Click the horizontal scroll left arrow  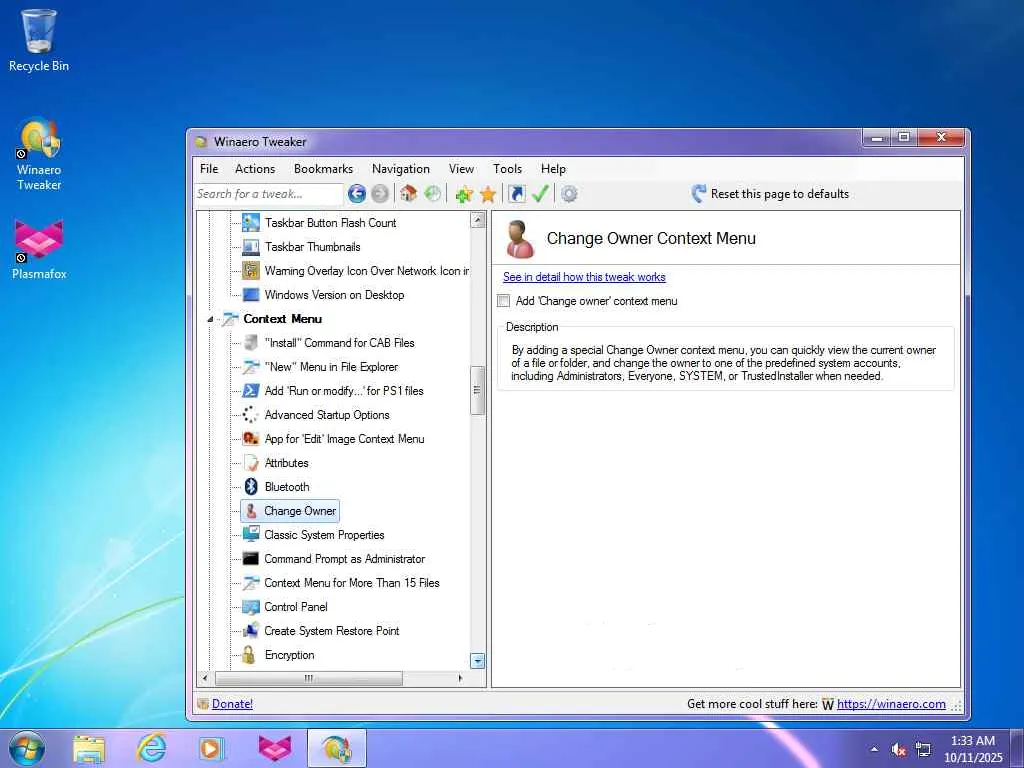tap(205, 679)
